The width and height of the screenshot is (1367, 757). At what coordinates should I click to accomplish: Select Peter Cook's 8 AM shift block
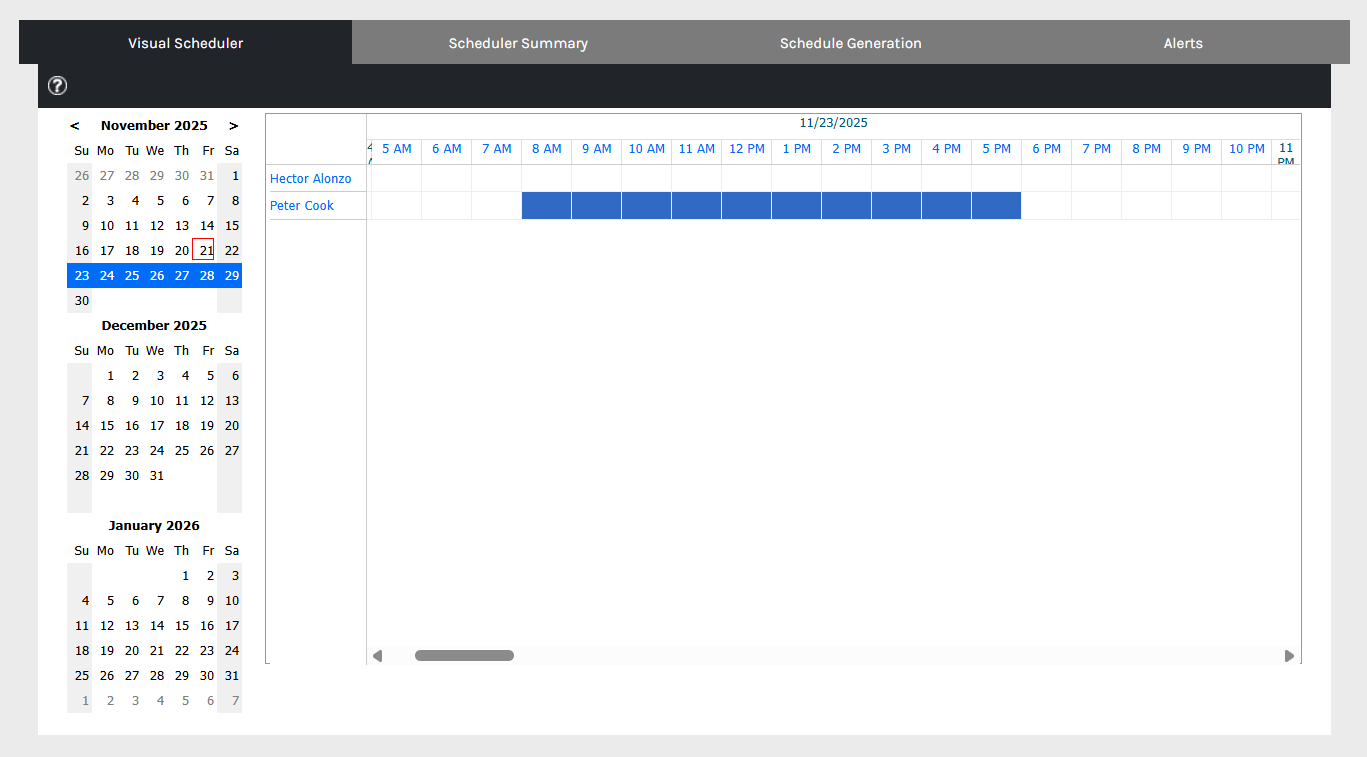tap(547, 206)
